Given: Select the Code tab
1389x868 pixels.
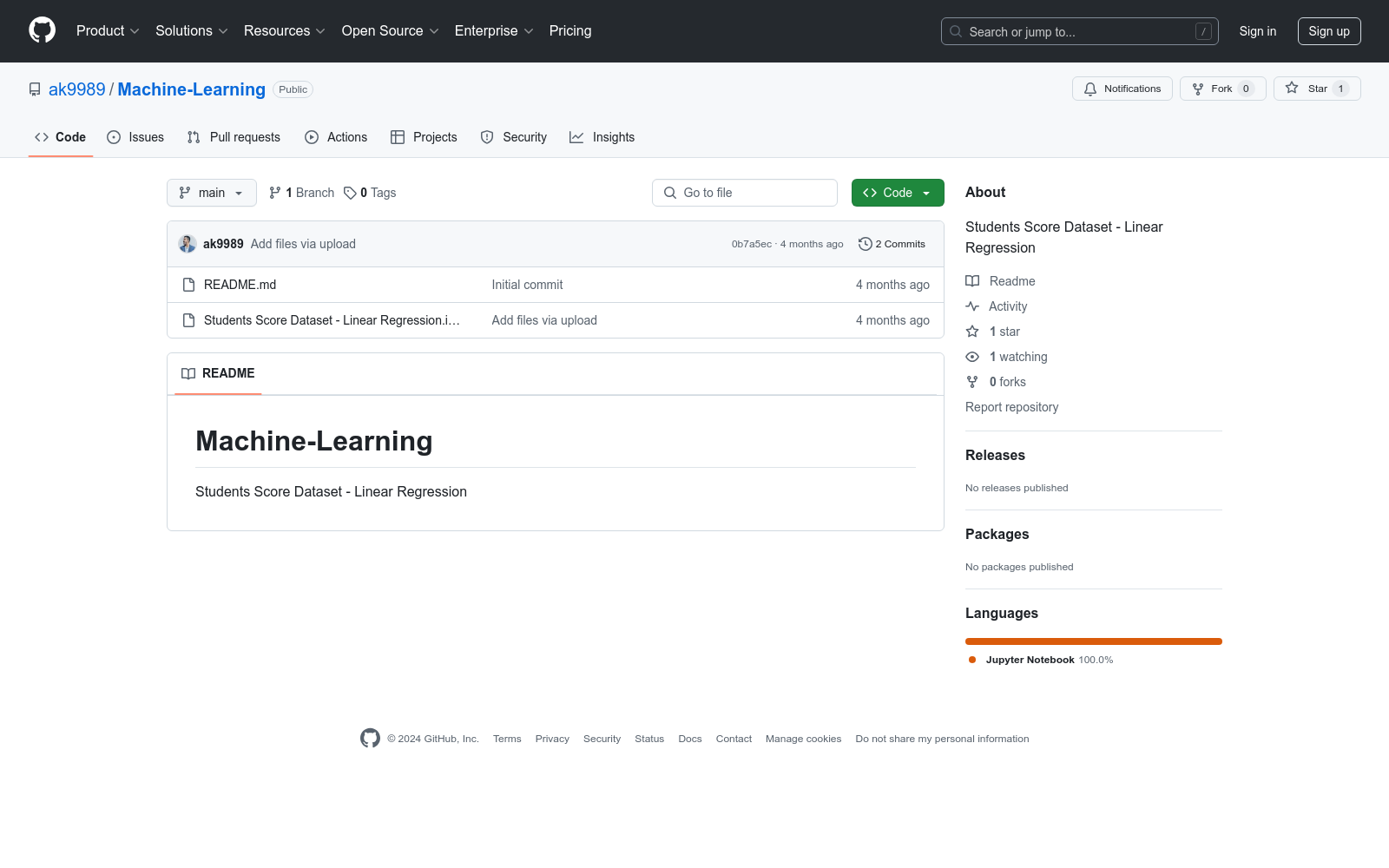Looking at the screenshot, I should point(61,137).
